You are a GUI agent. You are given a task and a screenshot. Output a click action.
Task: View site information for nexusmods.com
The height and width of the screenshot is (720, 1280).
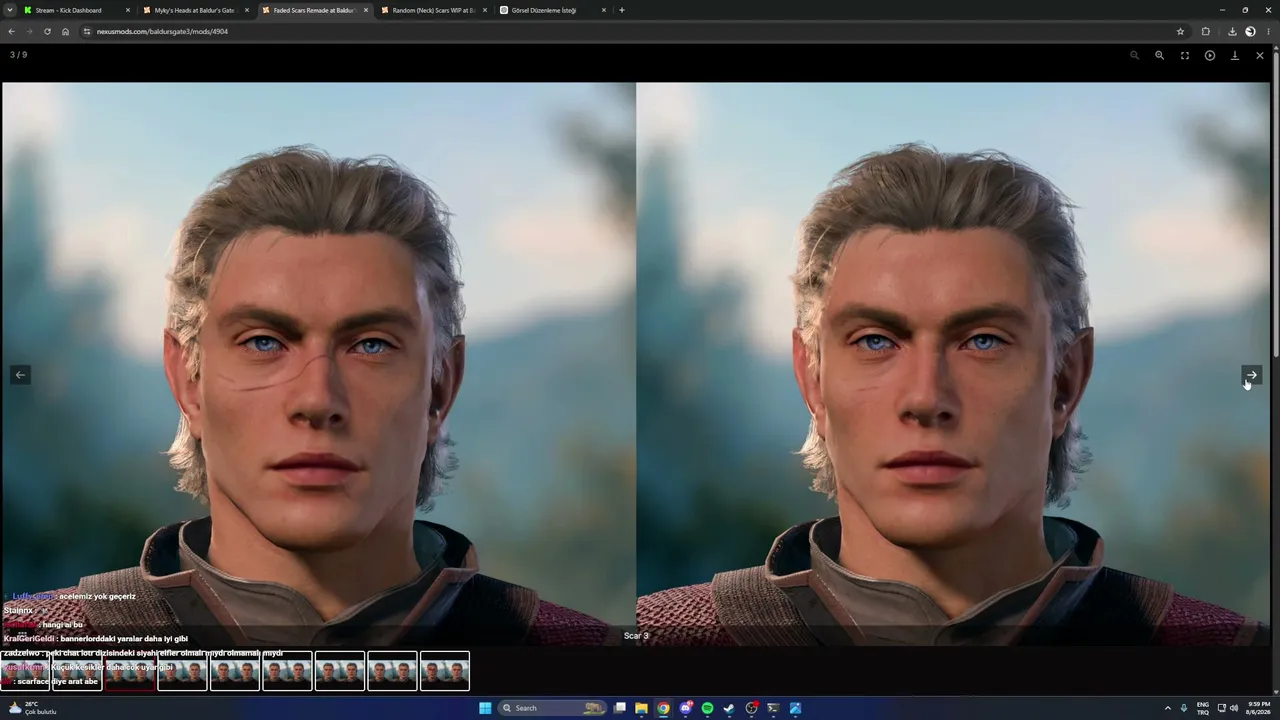pyautogui.click(x=87, y=31)
